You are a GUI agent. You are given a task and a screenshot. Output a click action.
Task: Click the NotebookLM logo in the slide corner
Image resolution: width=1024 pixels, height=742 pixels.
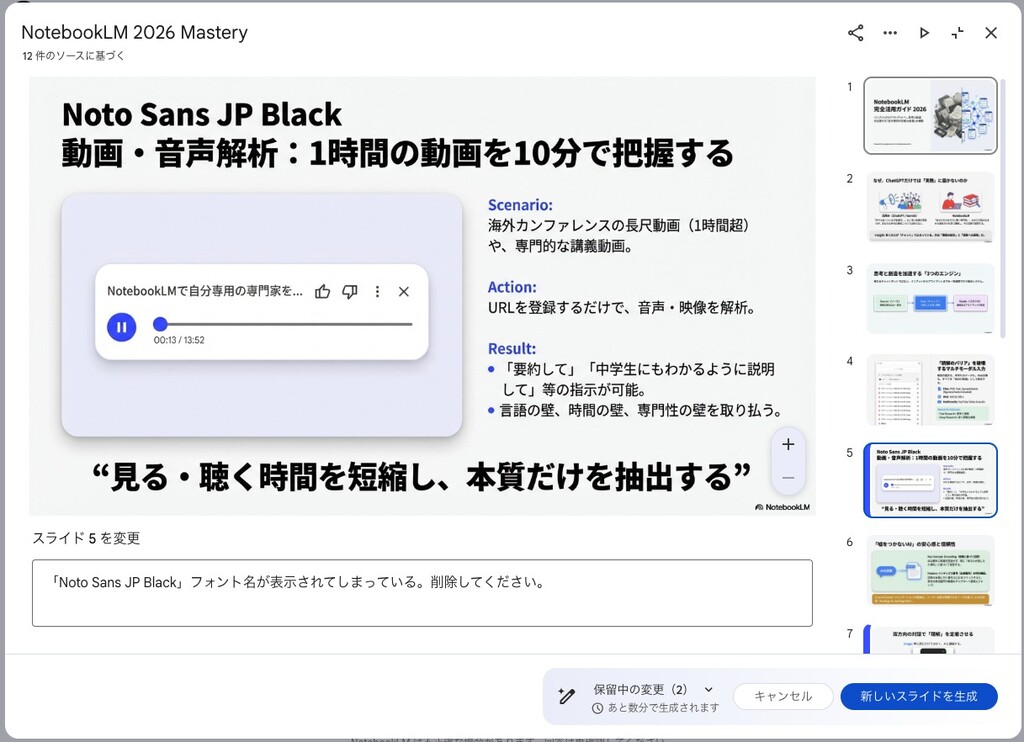point(782,507)
